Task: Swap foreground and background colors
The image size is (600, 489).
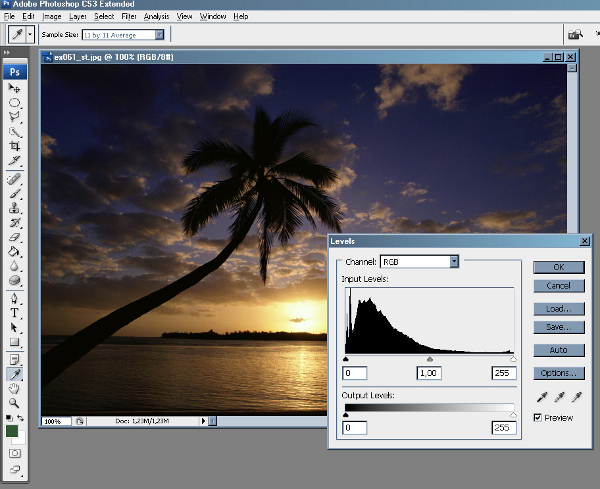Action: [21, 418]
